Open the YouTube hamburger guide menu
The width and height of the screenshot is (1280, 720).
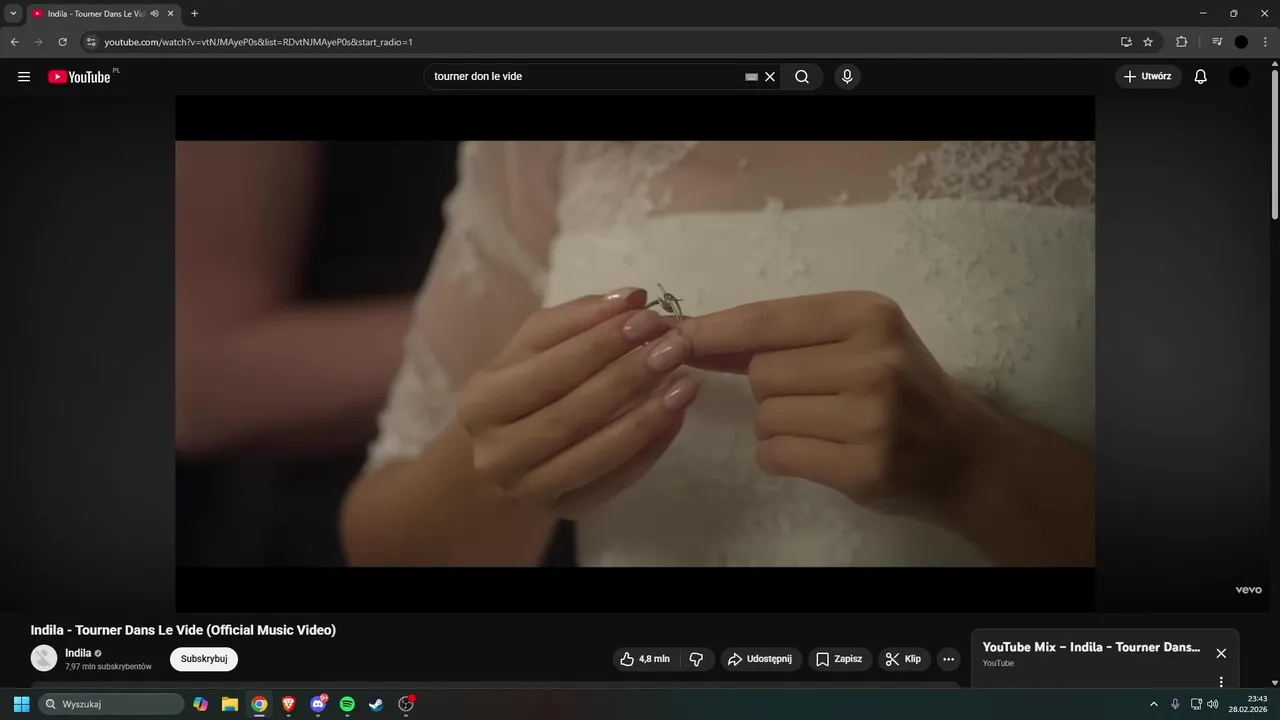click(24, 77)
